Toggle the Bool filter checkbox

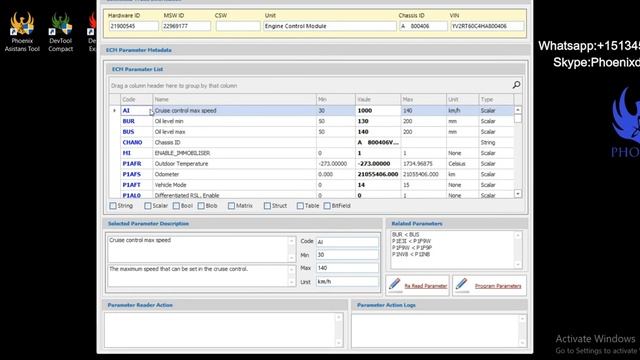point(176,206)
